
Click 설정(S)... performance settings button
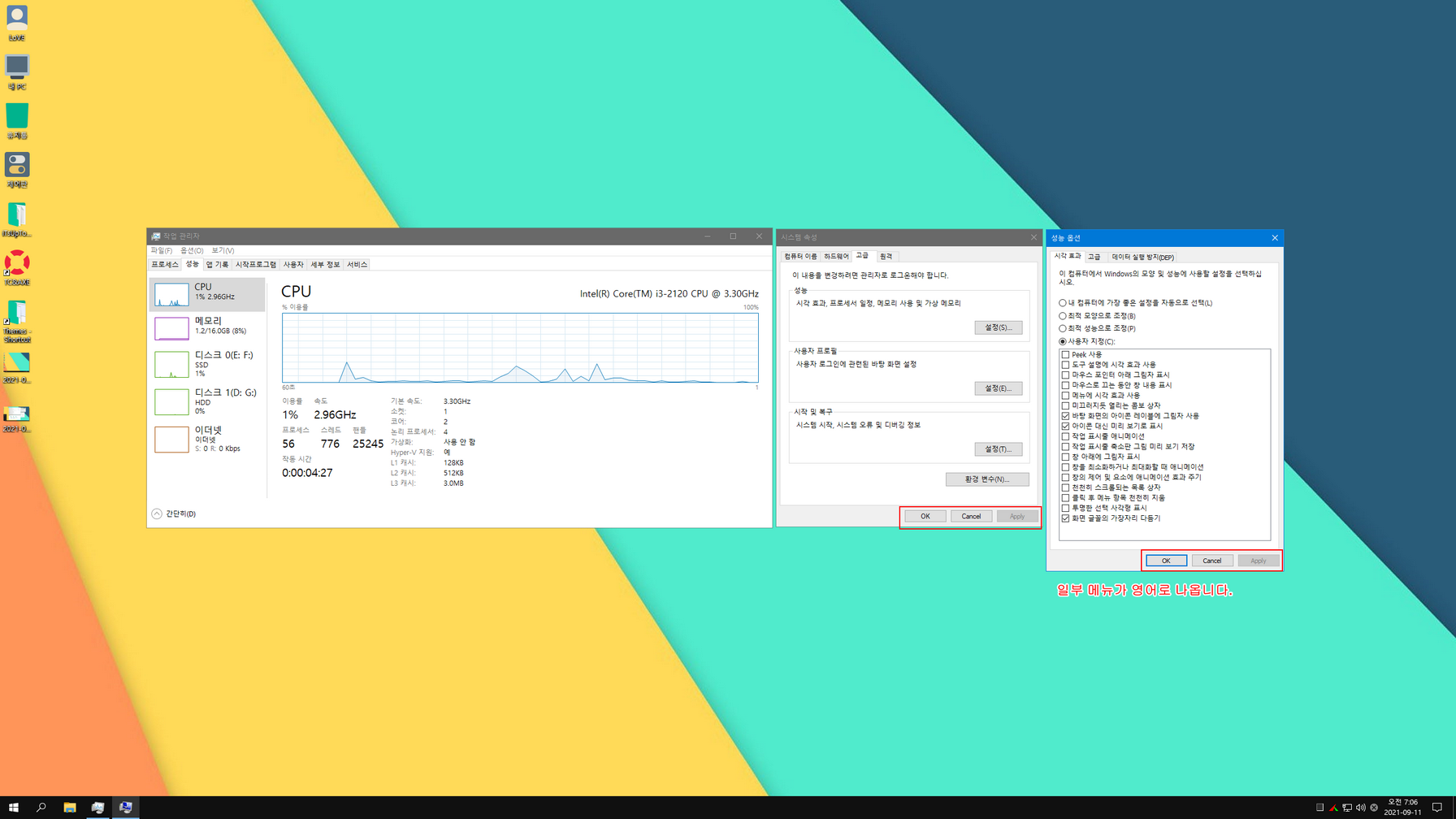tap(998, 327)
